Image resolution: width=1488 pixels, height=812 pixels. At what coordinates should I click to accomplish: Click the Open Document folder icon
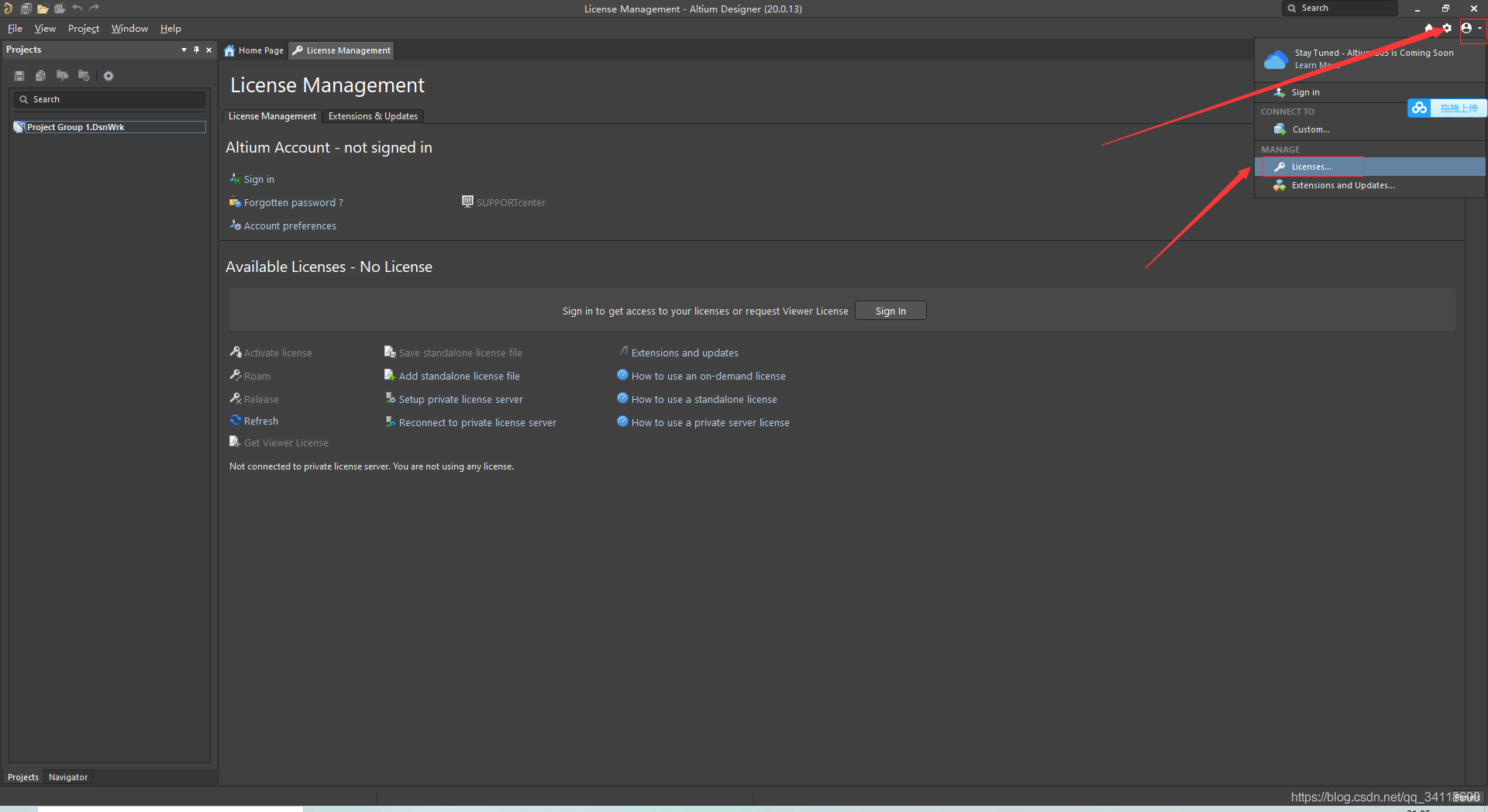pos(43,9)
